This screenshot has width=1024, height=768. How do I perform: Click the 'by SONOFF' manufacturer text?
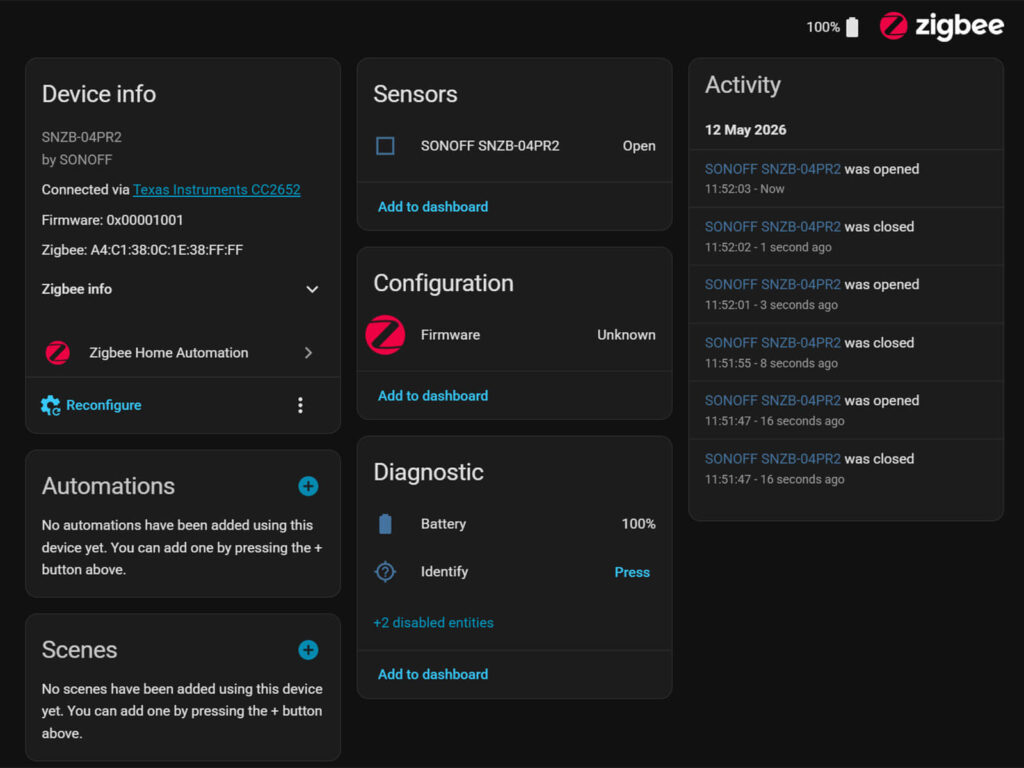(x=77, y=159)
